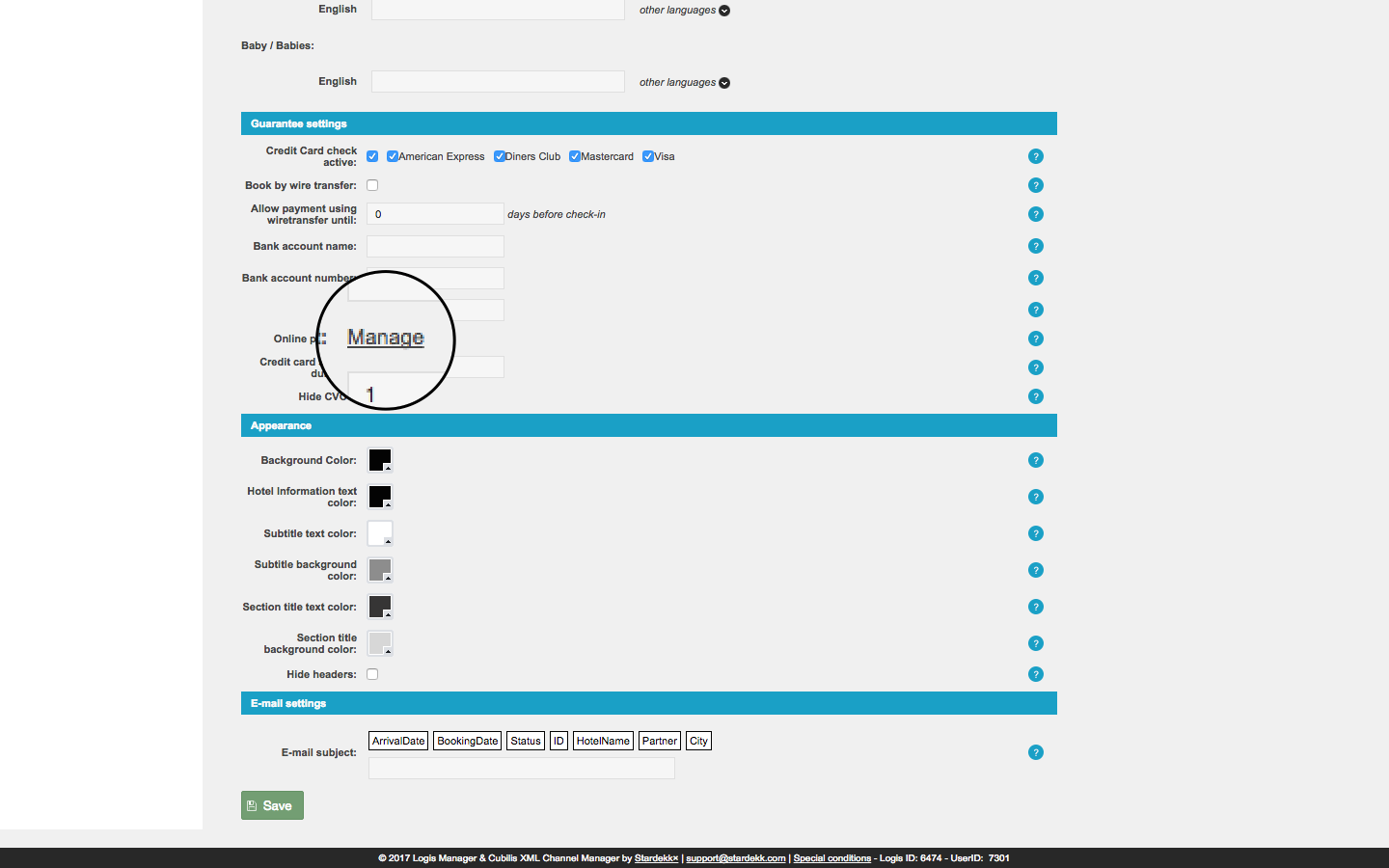Screen dimensions: 1389x868
Task: Open the Manage online payment link
Action: 386,338
